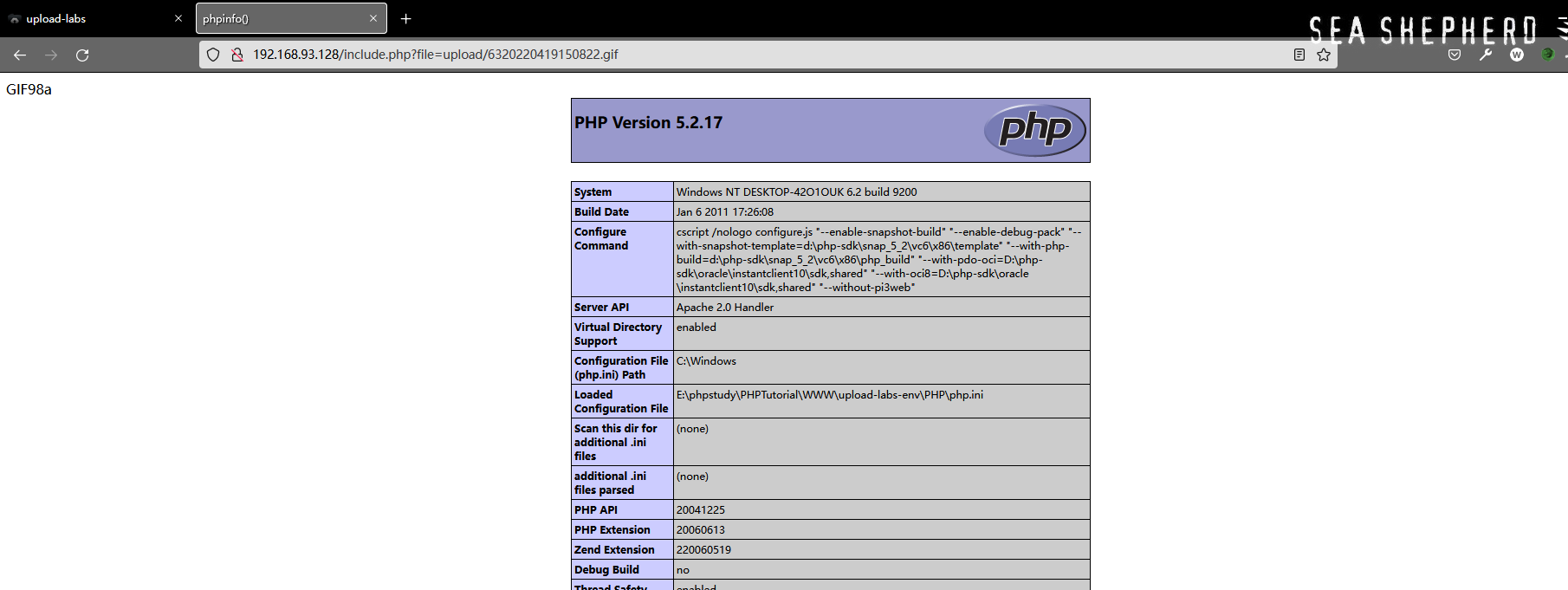Click the cscript configure command value

[879, 260]
